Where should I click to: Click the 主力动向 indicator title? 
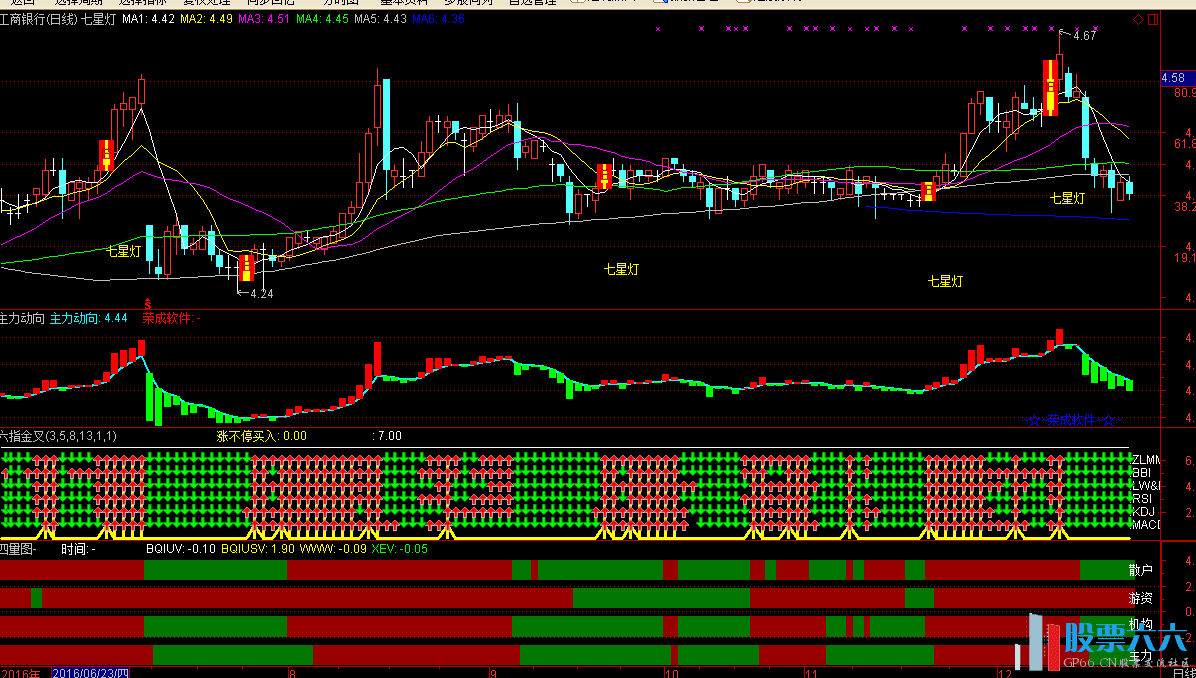click(x=22, y=318)
